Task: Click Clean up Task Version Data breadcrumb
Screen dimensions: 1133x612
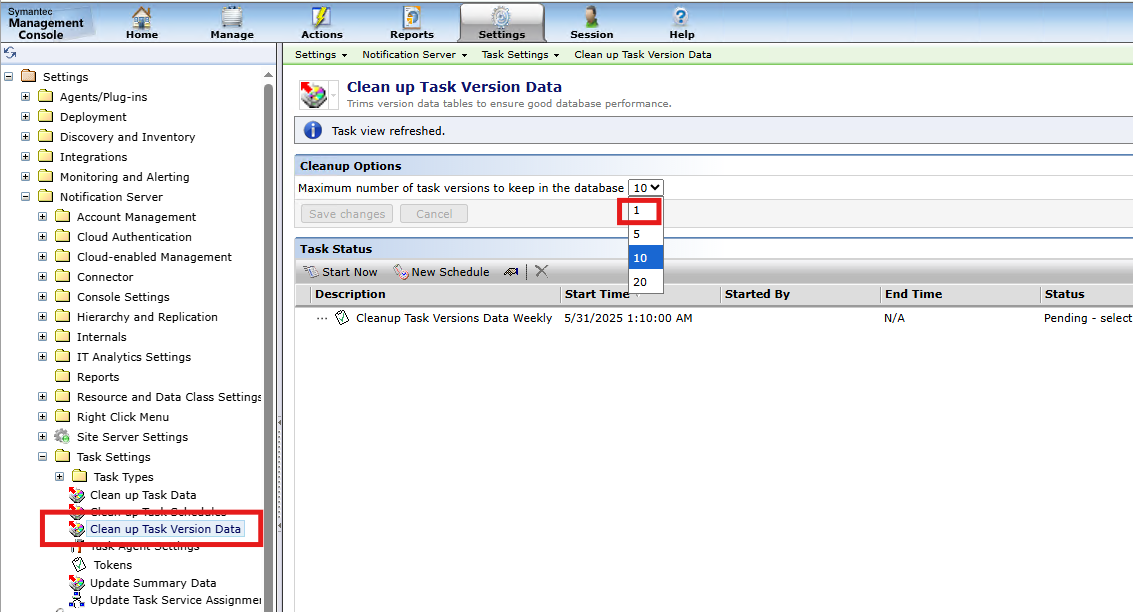Action: point(642,54)
